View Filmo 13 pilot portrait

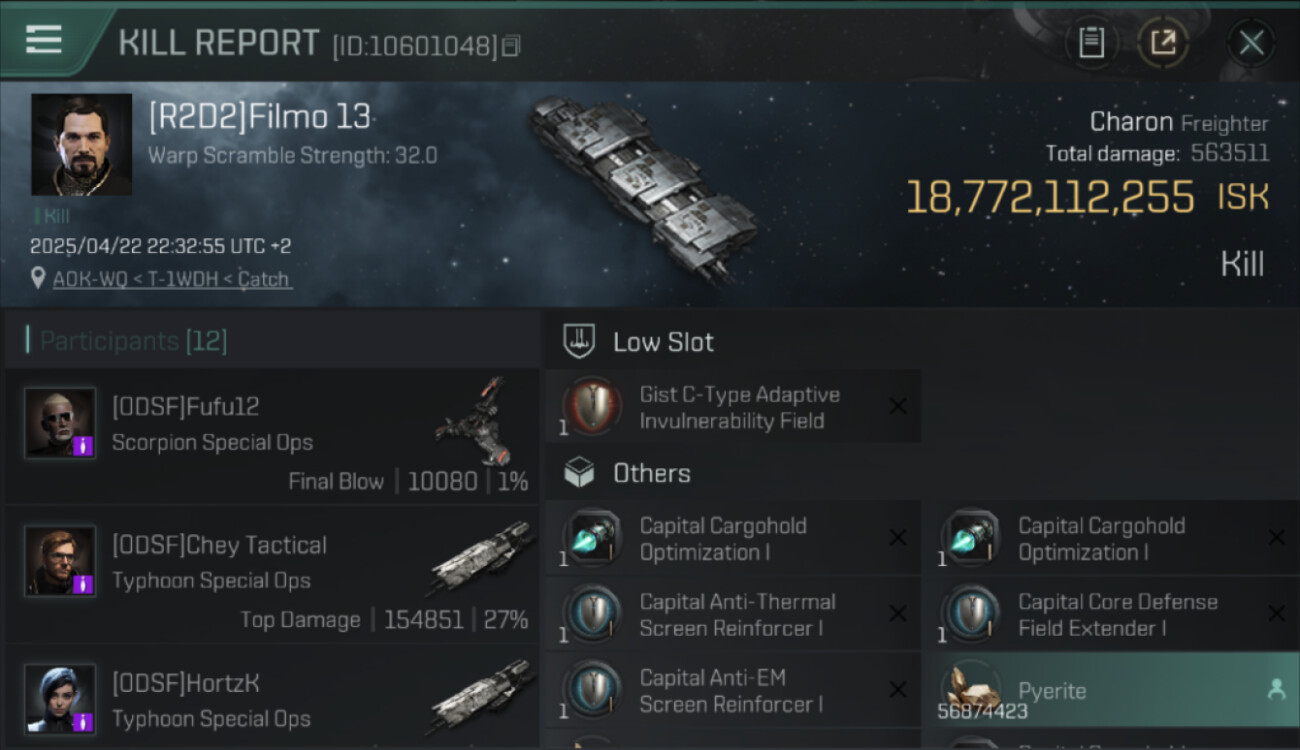tap(81, 145)
